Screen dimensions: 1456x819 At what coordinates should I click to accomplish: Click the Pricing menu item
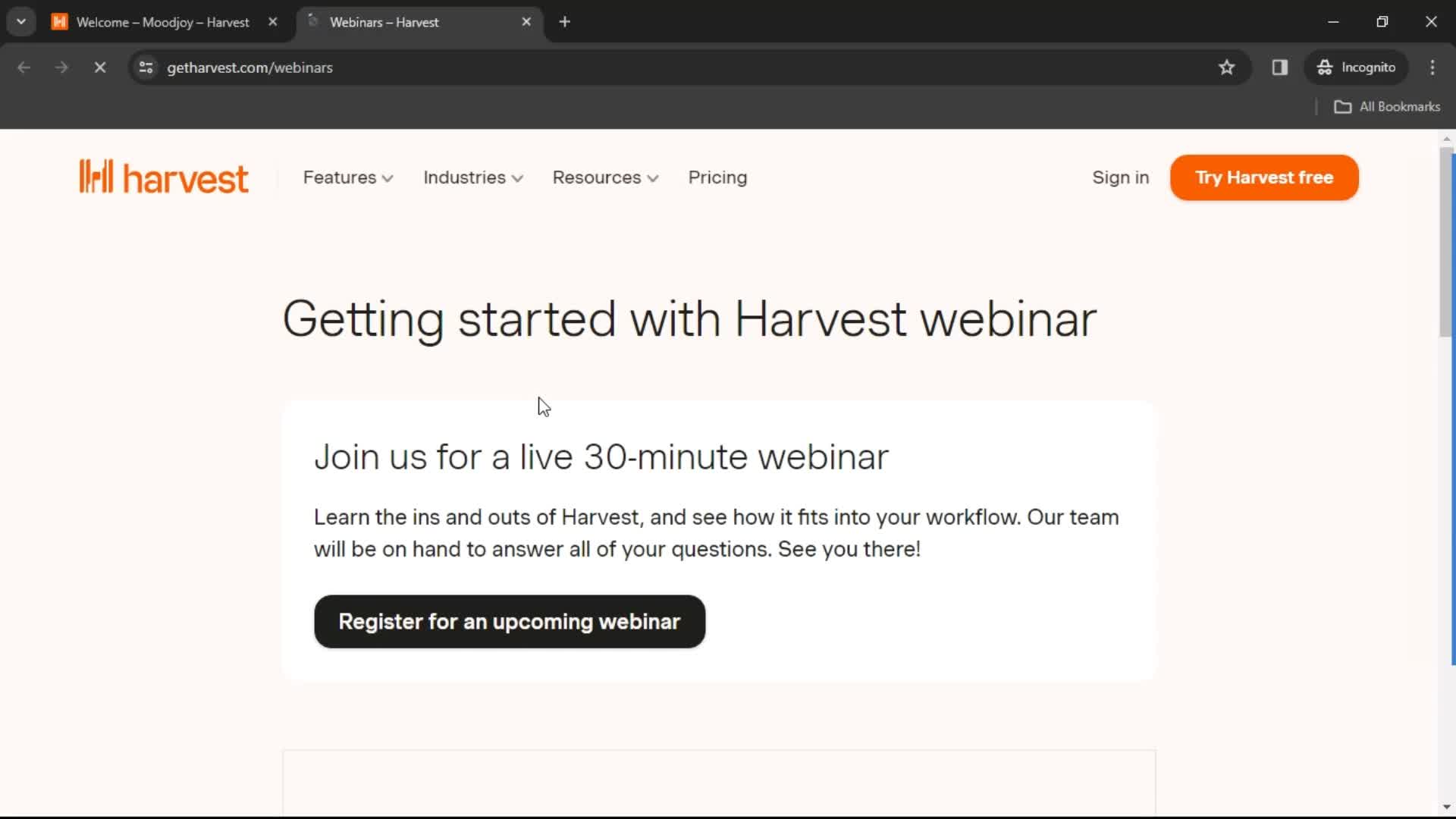pos(718,177)
